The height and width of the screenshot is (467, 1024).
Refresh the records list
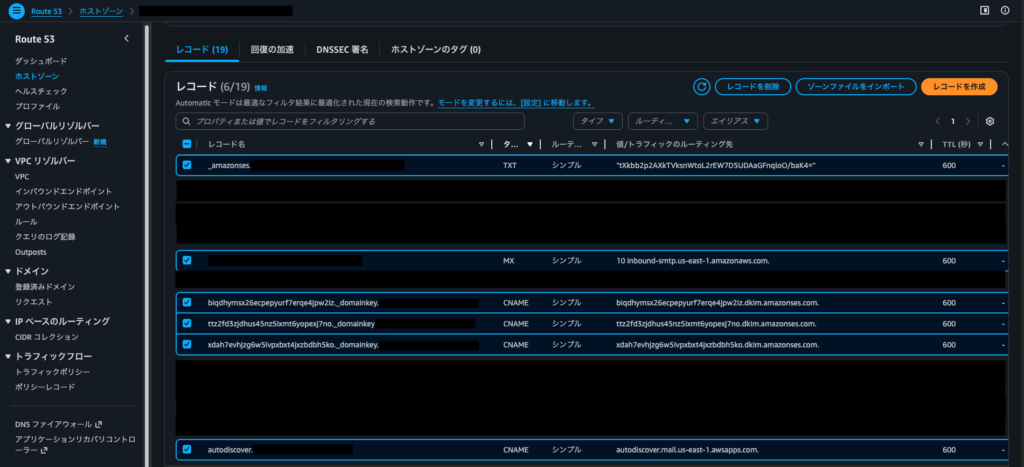(x=702, y=87)
